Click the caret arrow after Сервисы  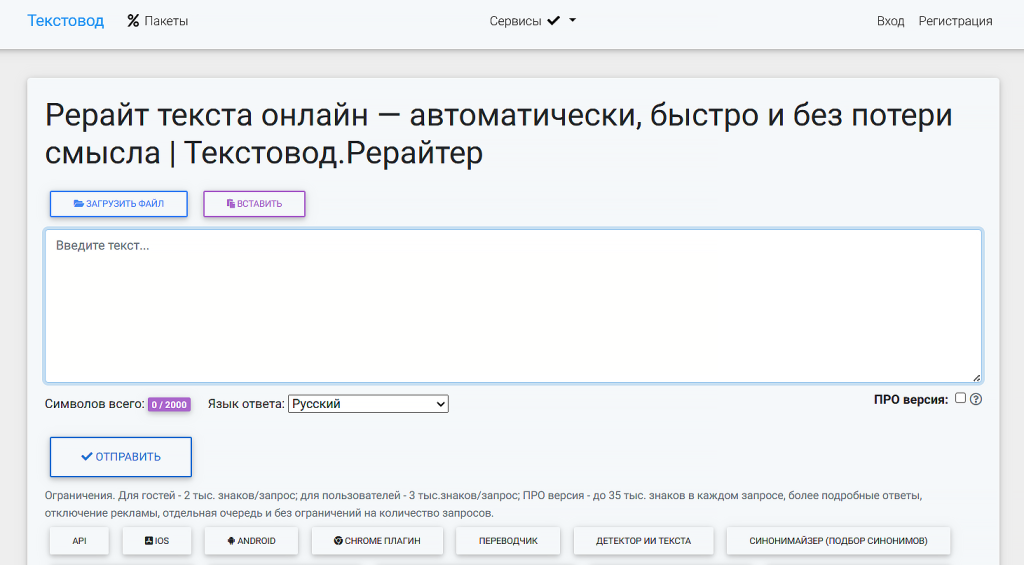click(x=573, y=20)
